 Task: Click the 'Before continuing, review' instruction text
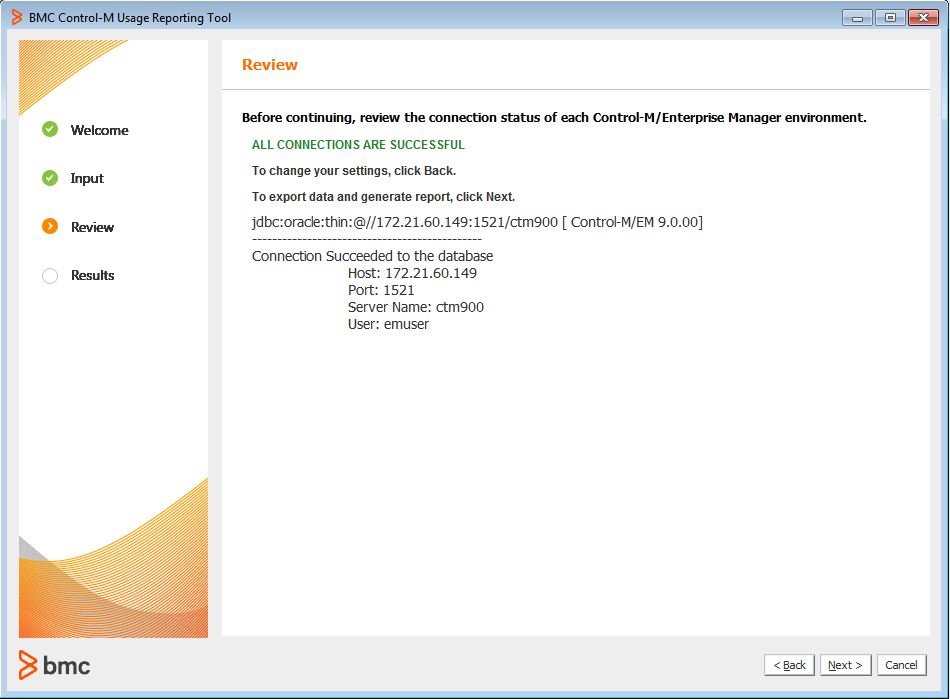point(554,118)
